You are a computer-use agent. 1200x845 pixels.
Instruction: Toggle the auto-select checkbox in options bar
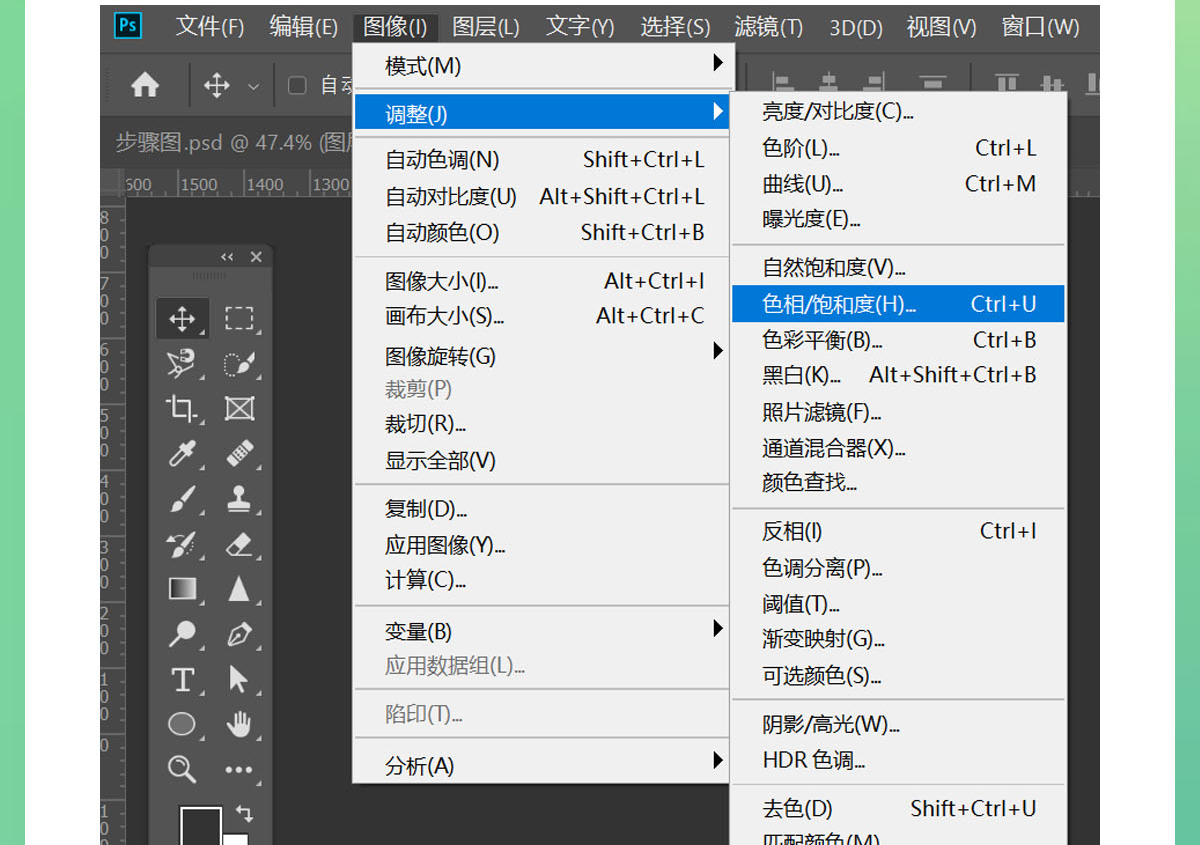tap(297, 86)
